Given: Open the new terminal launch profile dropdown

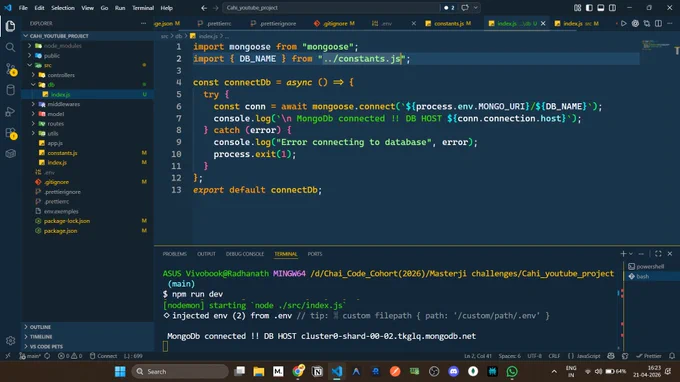Looking at the screenshot, I should coord(631,254).
